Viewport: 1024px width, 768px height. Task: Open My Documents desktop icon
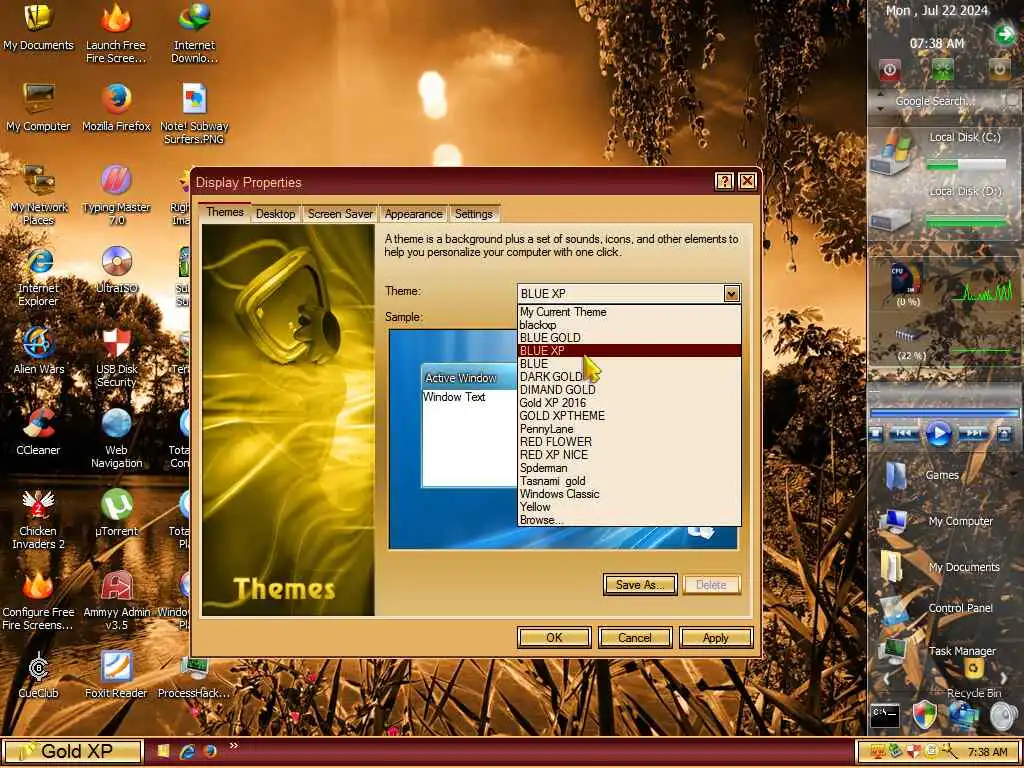coord(38,26)
